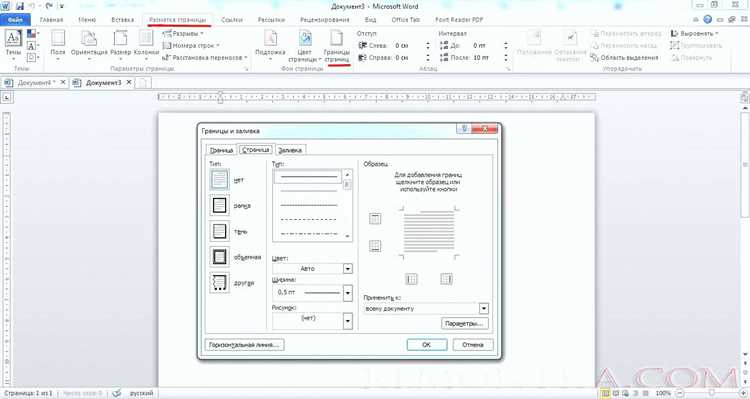
Task: Open the Поля margins button
Action: [58, 45]
